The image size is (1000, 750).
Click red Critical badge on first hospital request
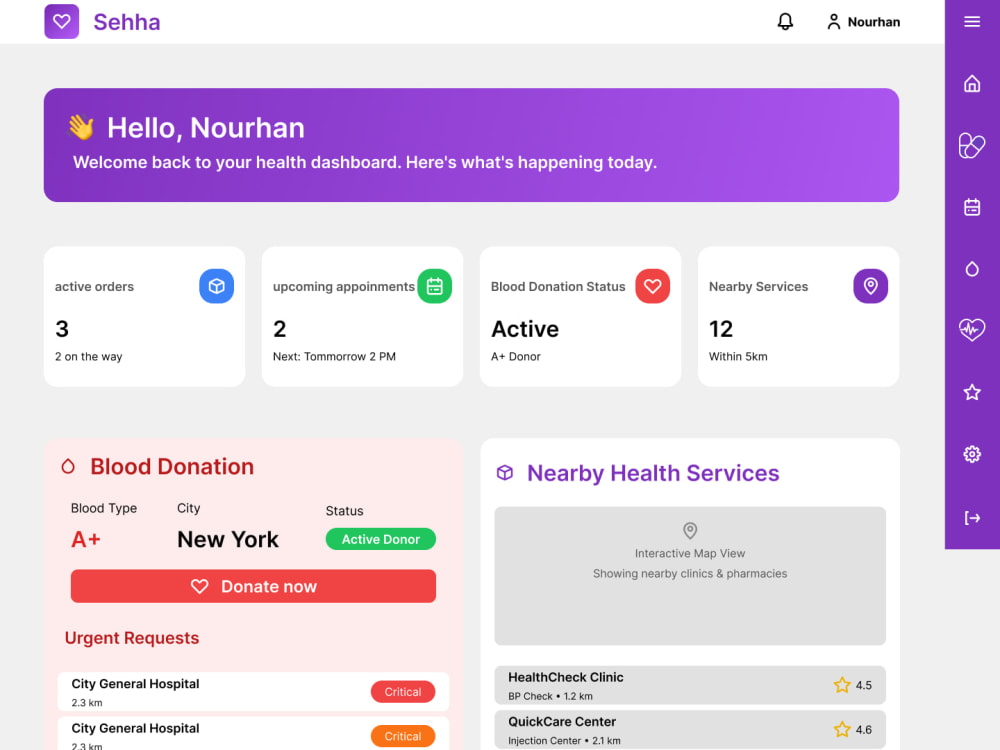coord(403,691)
